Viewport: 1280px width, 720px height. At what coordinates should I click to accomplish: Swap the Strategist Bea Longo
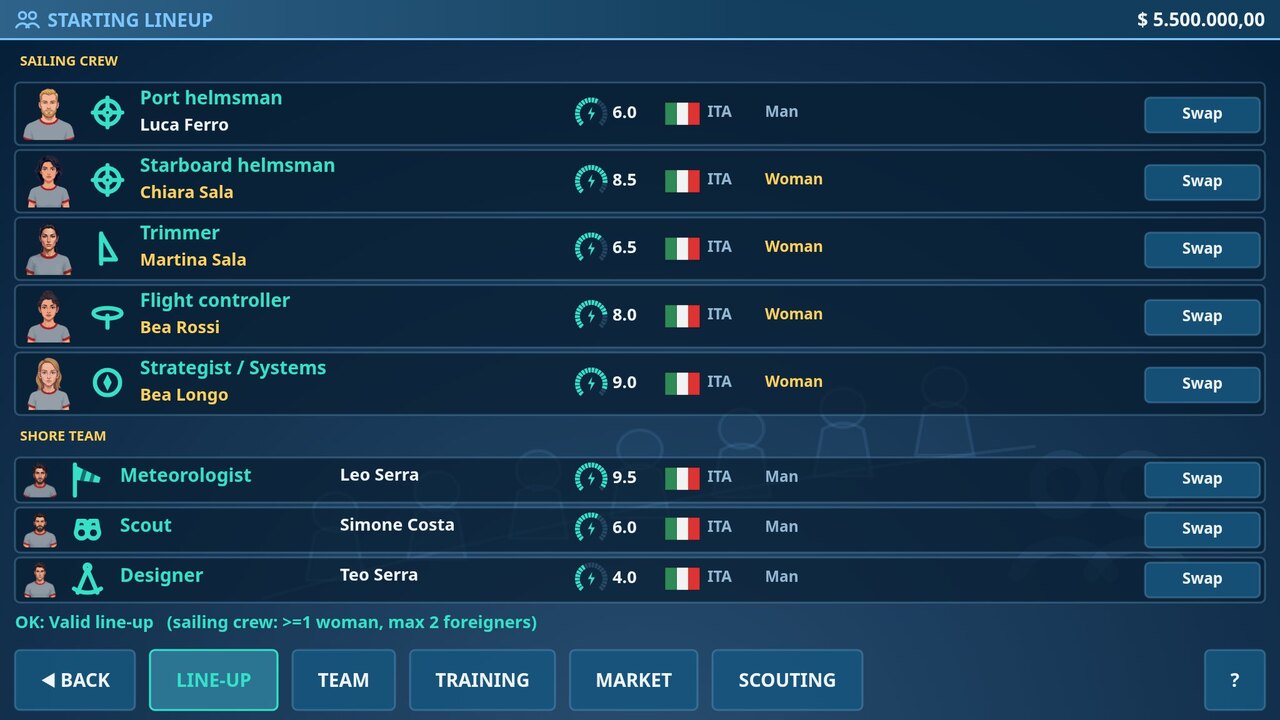1202,384
